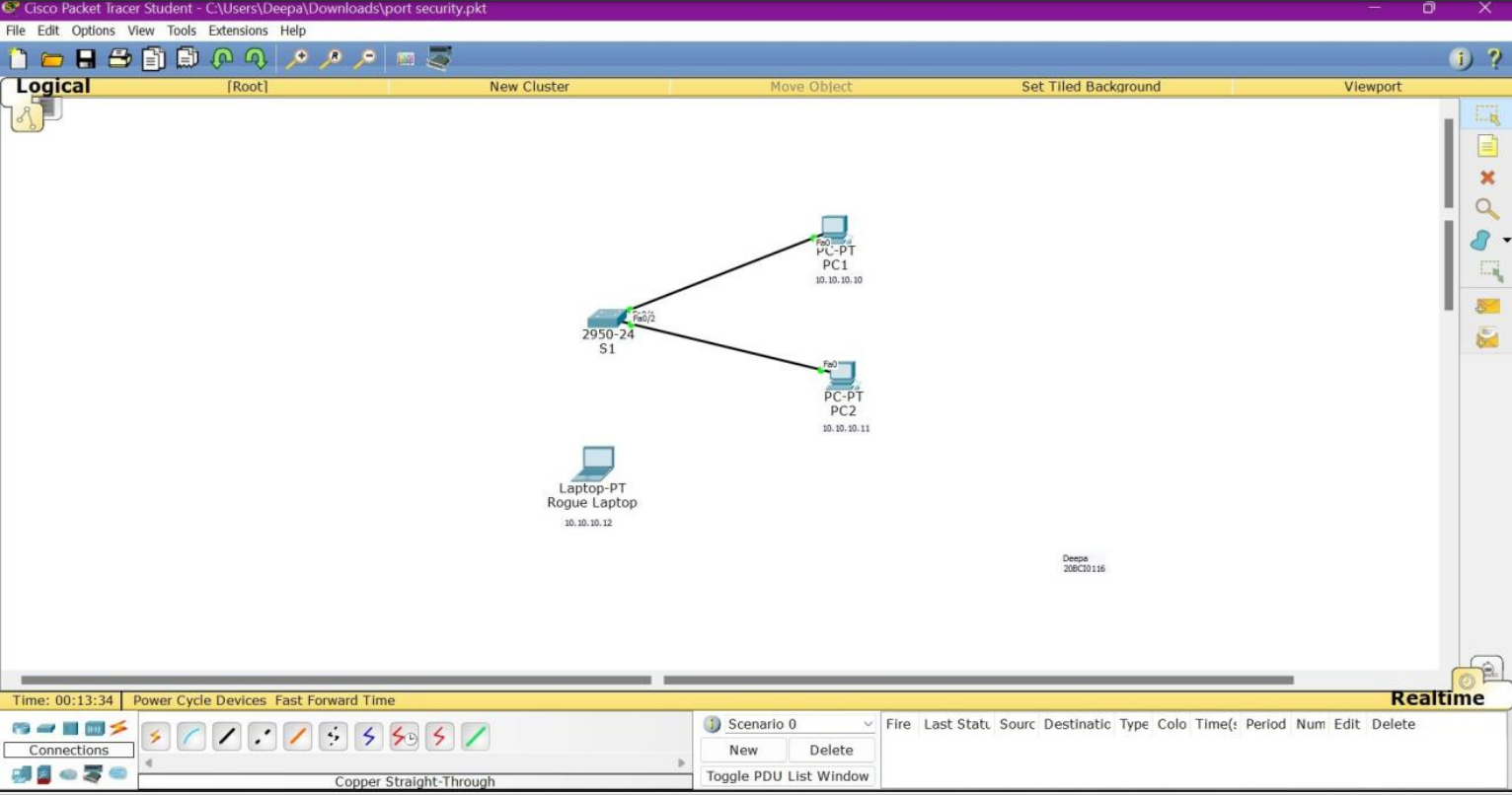Select the Add Complex PDU tool
Image resolution: width=1512 pixels, height=795 pixels.
[x=1488, y=336]
